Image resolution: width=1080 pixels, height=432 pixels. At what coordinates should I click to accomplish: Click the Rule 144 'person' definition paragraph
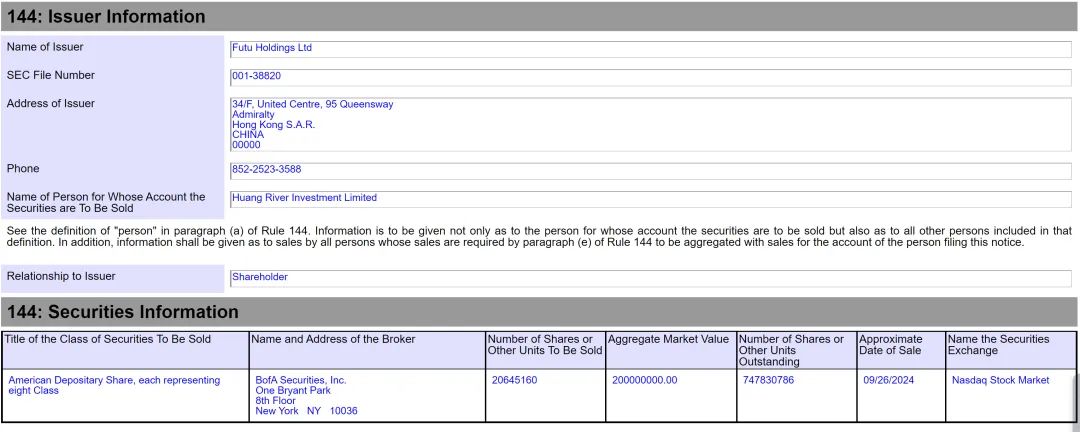point(539,236)
